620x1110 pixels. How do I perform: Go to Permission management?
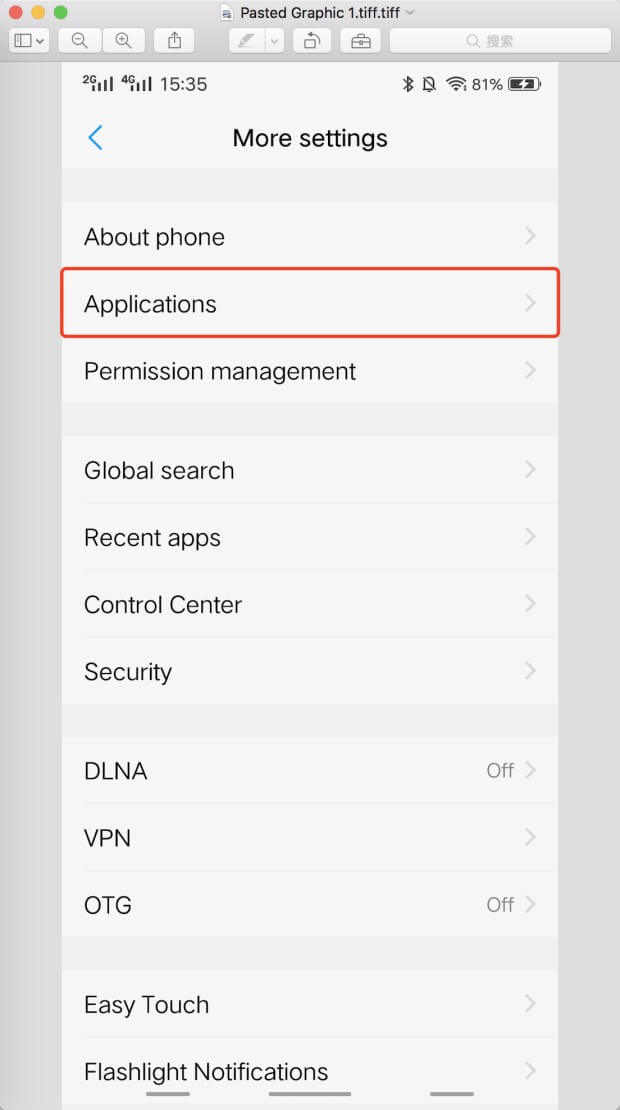[x=310, y=371]
